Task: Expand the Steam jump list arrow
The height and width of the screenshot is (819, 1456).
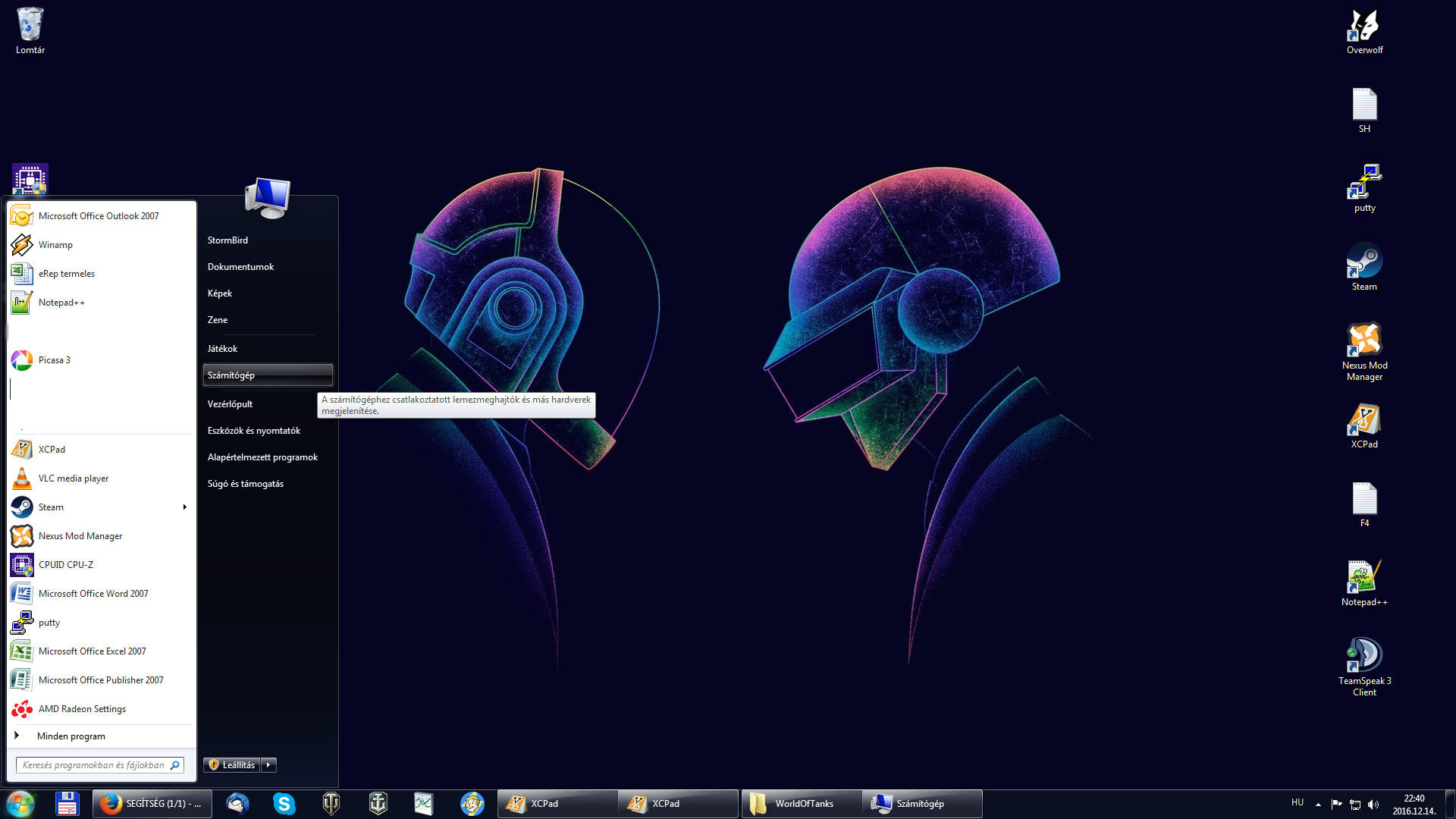Action: (184, 507)
